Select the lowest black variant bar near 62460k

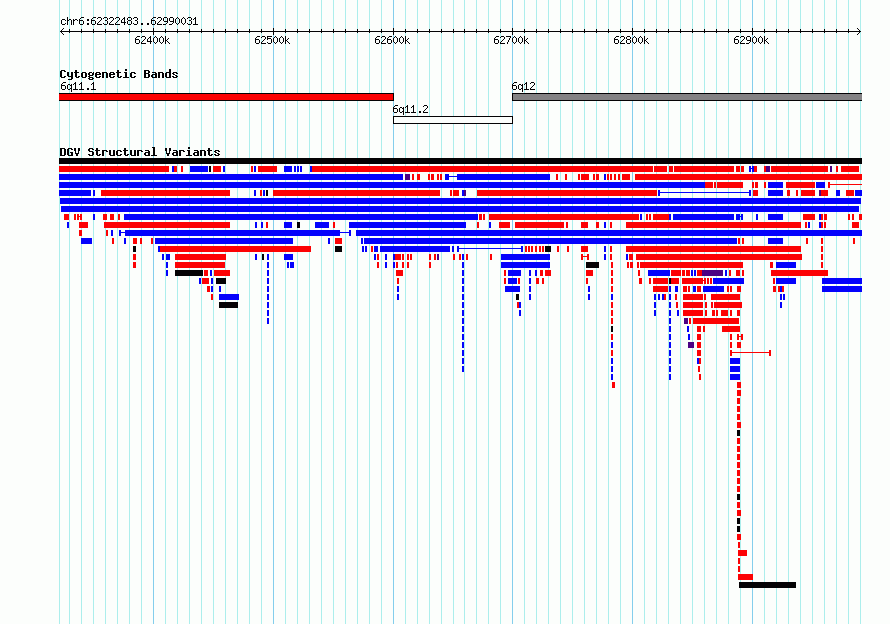[229, 305]
